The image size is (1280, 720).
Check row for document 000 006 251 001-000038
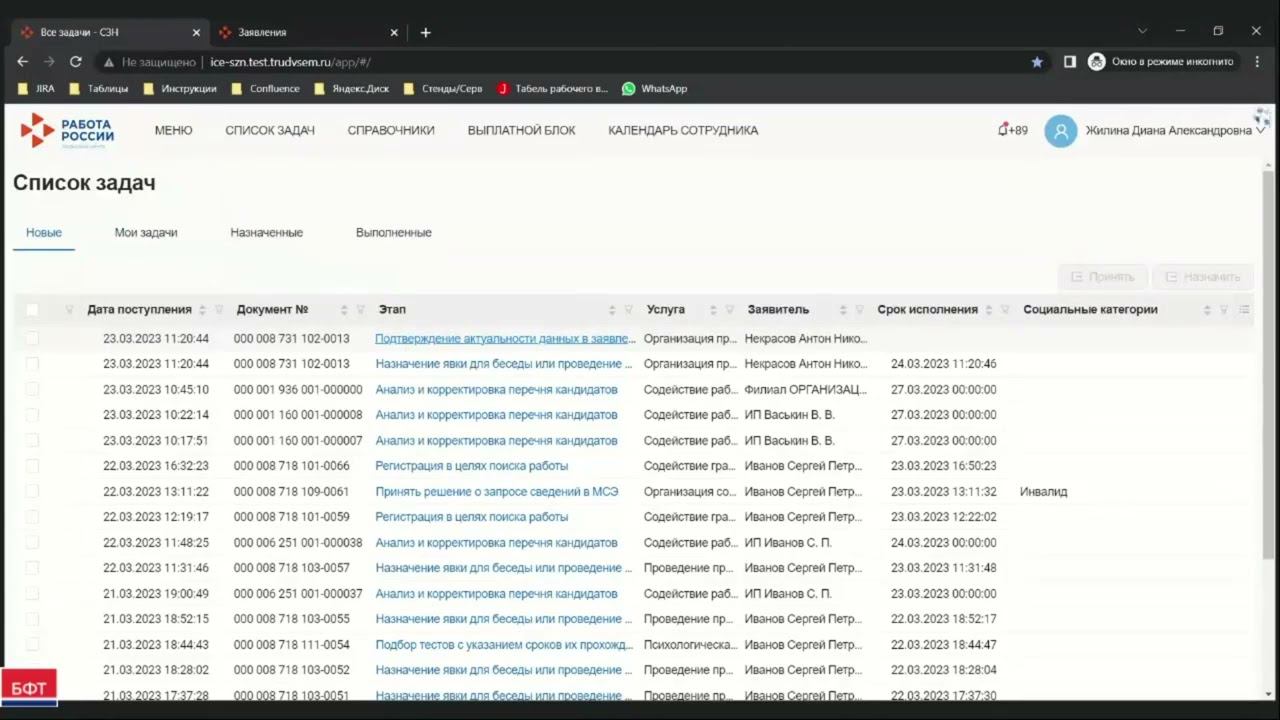click(x=32, y=542)
